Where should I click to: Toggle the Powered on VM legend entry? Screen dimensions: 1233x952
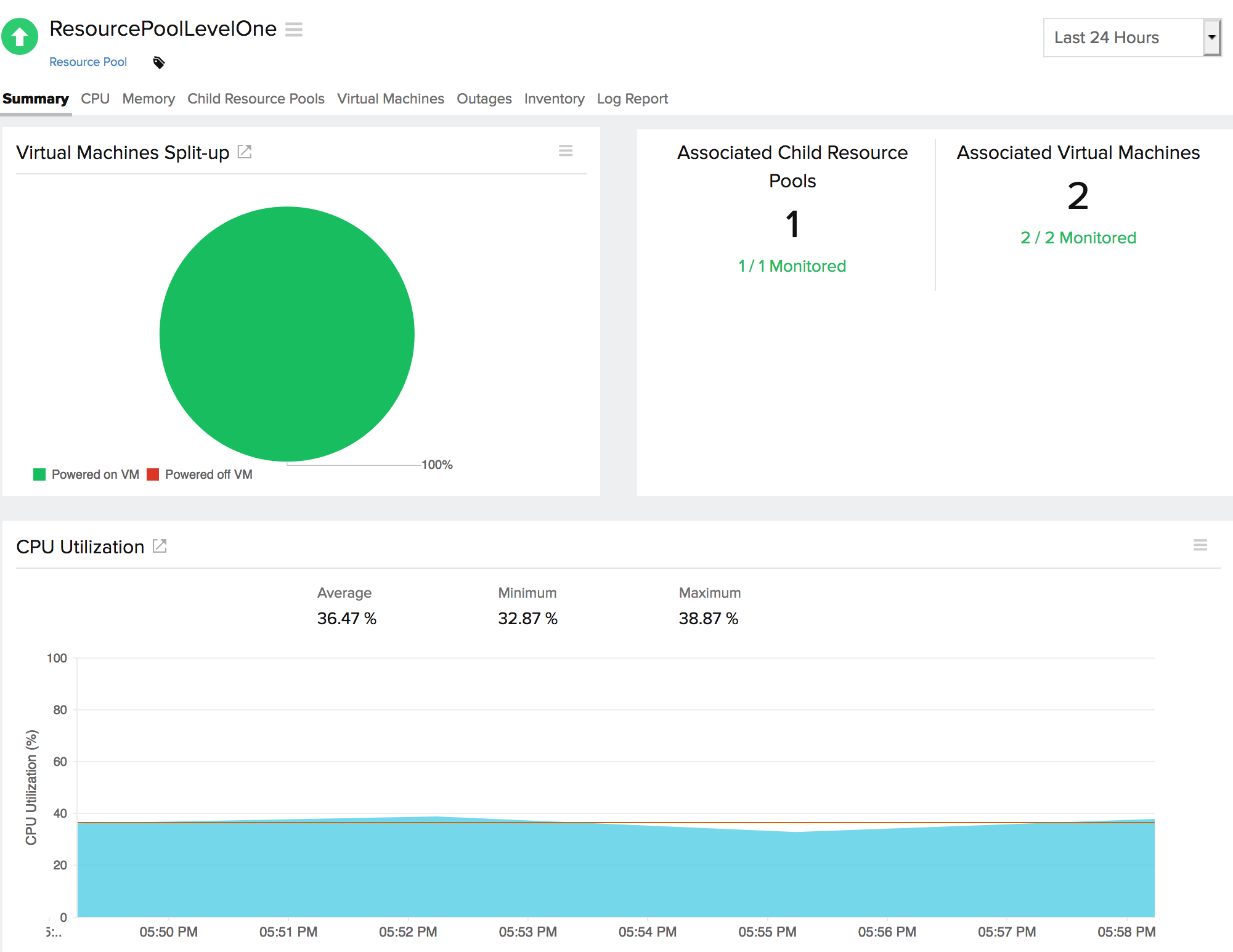click(x=86, y=474)
